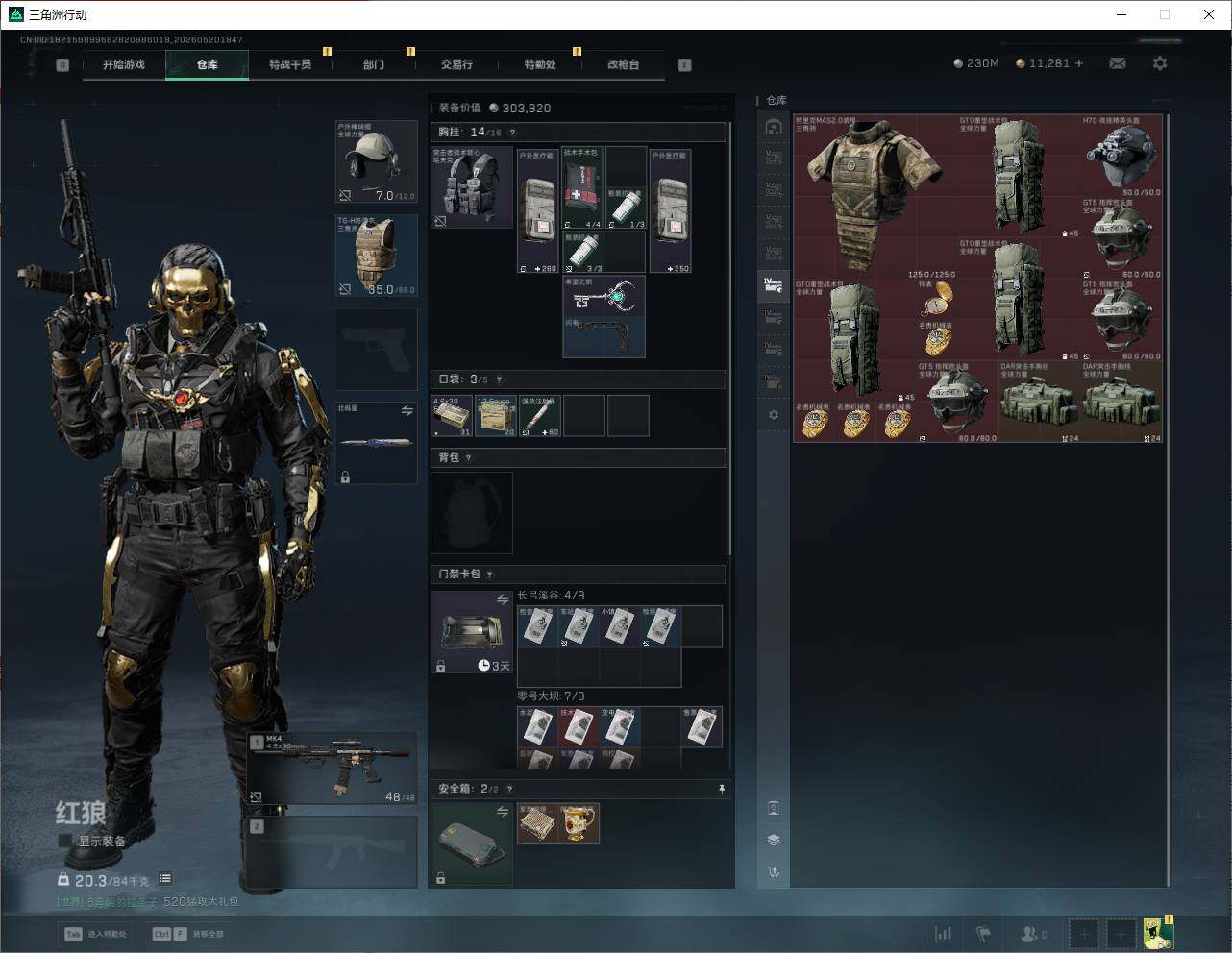Select the chest rig vest item
Viewport: 1232px width, 953px height.
pyautogui.click(x=472, y=186)
